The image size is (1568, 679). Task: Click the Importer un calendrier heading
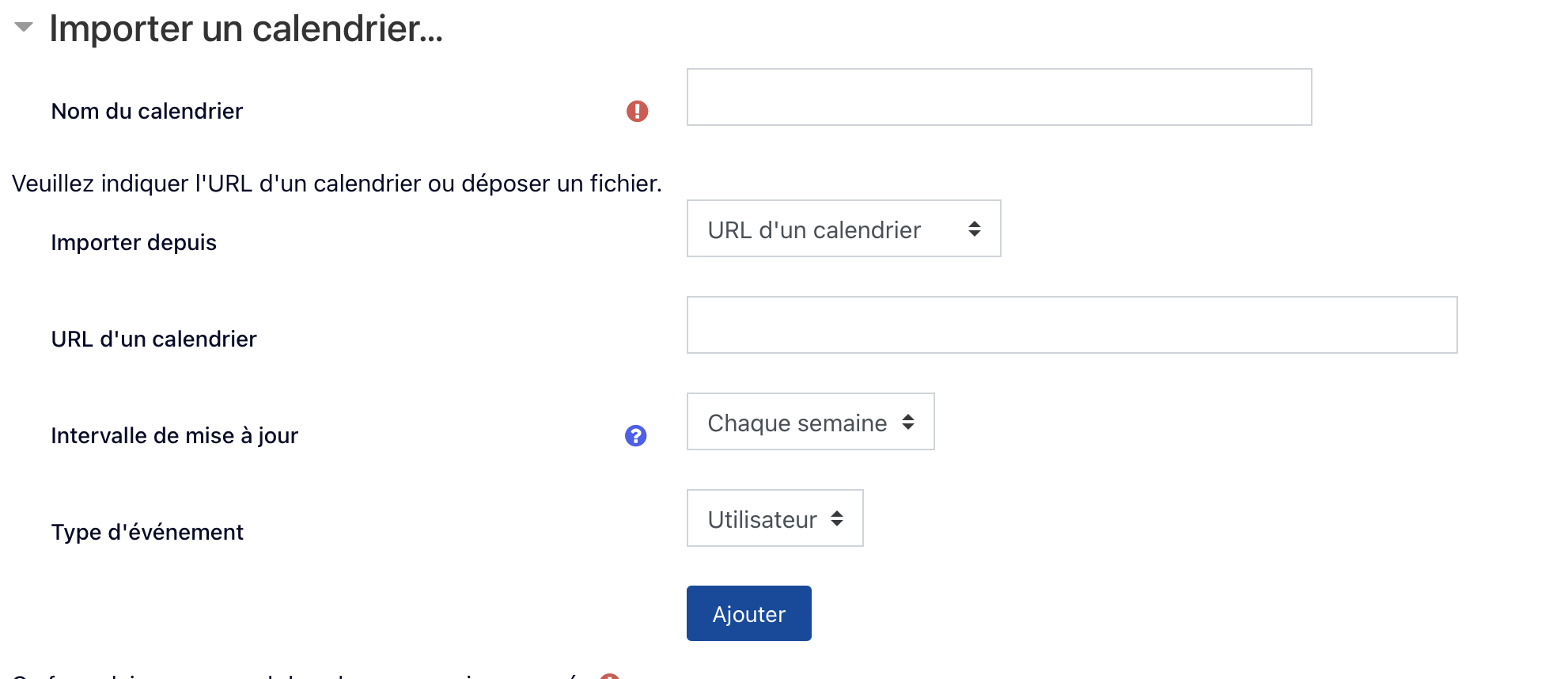pyautogui.click(x=245, y=29)
